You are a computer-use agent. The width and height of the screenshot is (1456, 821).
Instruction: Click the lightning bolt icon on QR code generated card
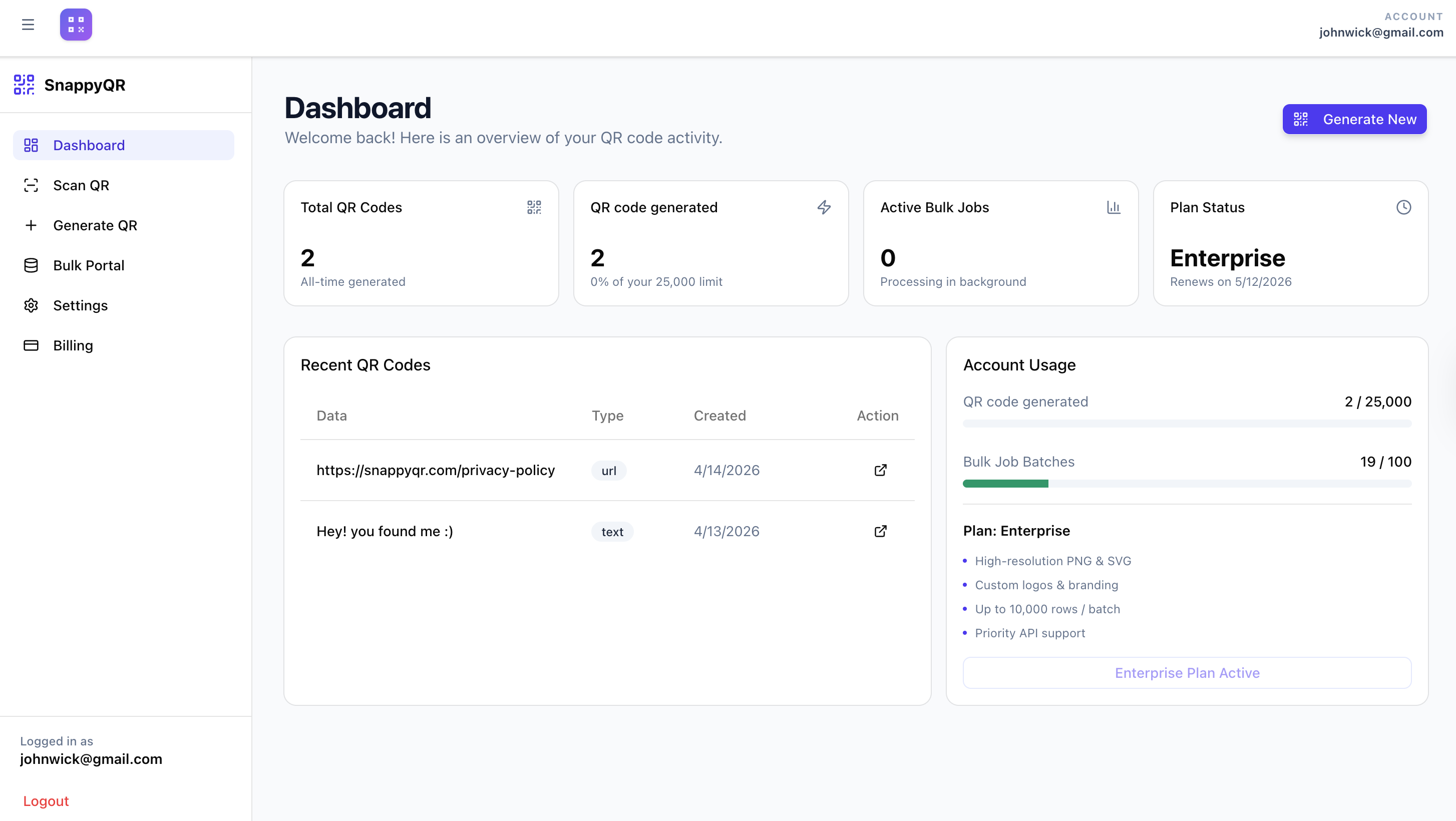(824, 207)
